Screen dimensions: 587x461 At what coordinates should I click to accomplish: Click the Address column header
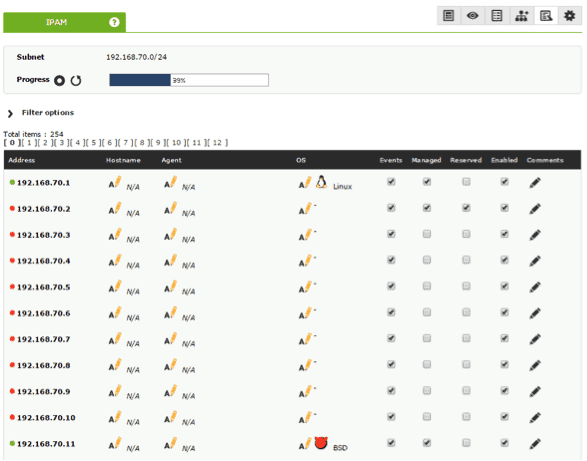point(22,160)
